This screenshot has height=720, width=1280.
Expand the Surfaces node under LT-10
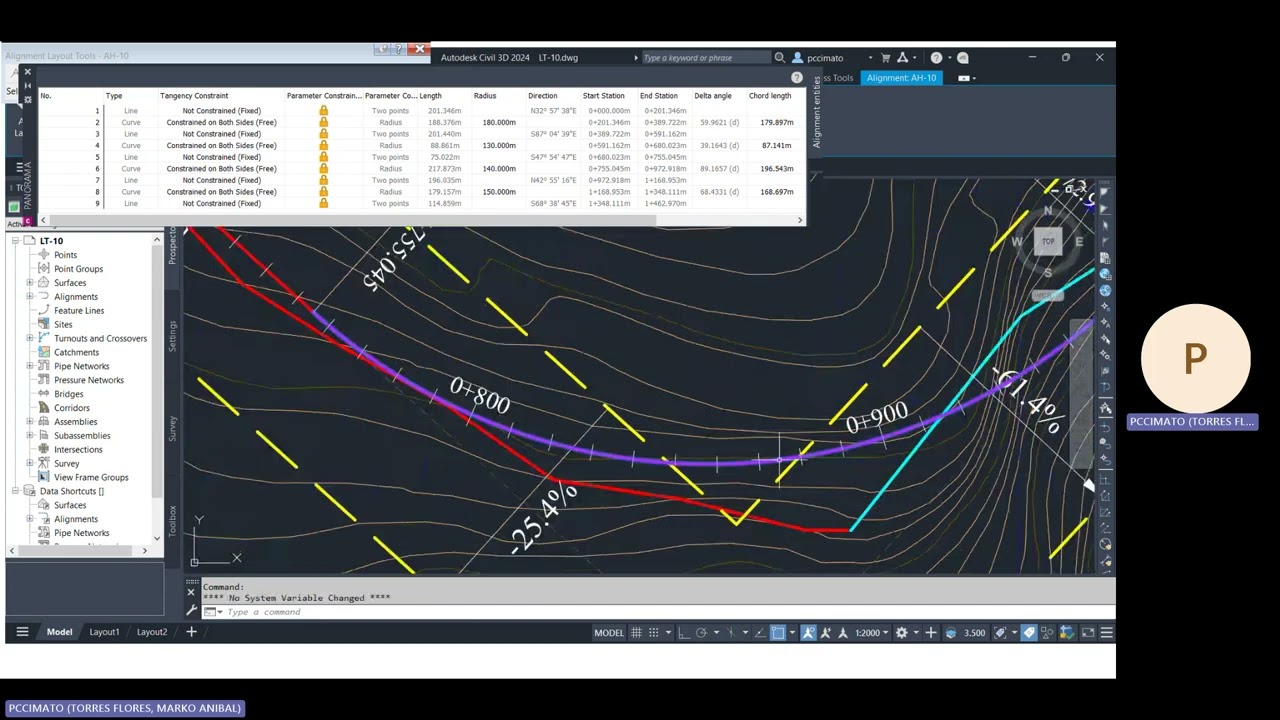coord(30,283)
